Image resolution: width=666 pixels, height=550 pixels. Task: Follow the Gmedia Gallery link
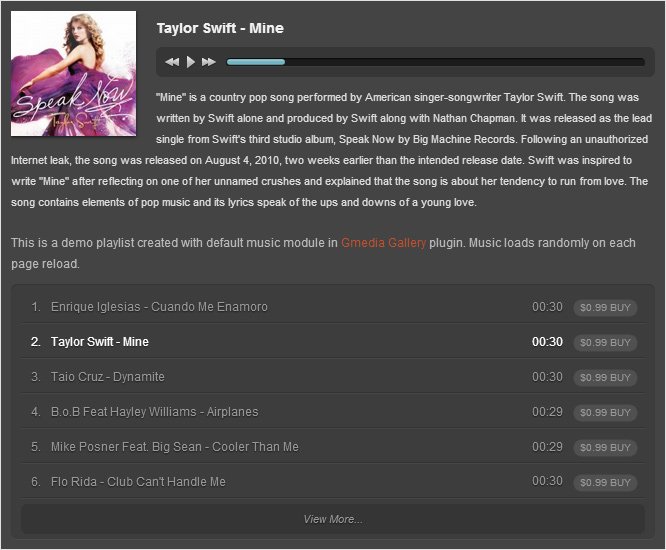click(383, 243)
